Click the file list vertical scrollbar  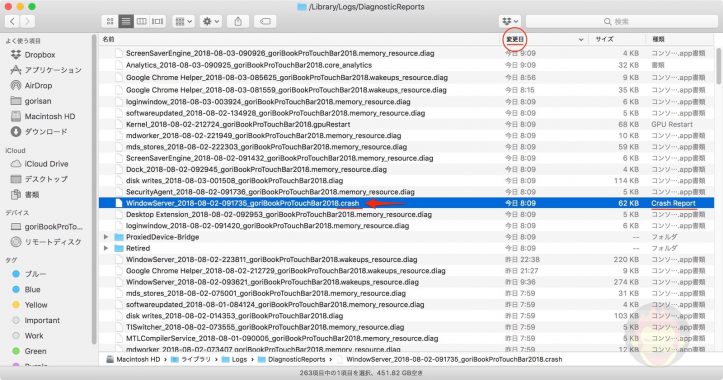718,65
